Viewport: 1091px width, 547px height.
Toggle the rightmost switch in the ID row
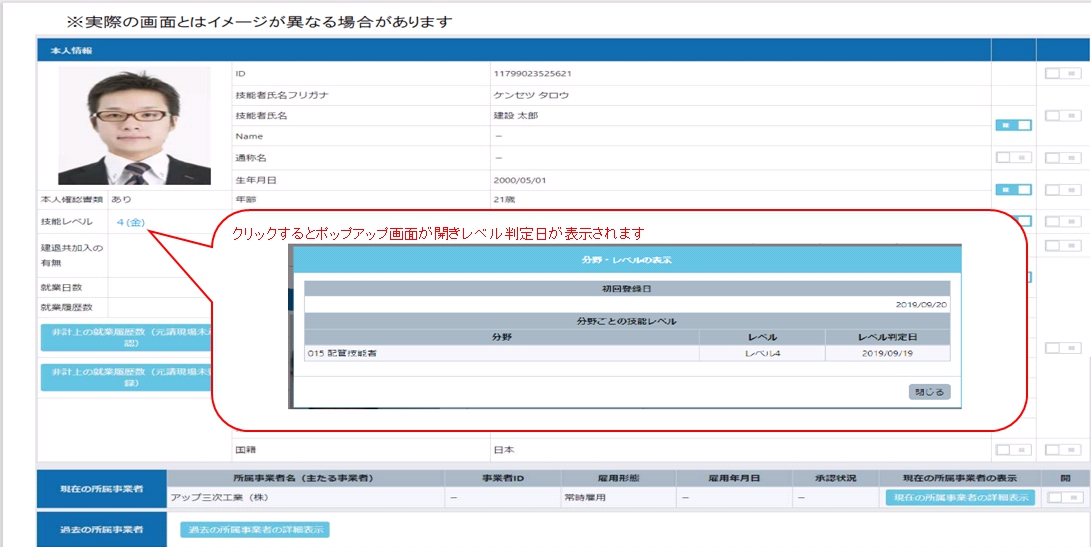pos(1063,73)
